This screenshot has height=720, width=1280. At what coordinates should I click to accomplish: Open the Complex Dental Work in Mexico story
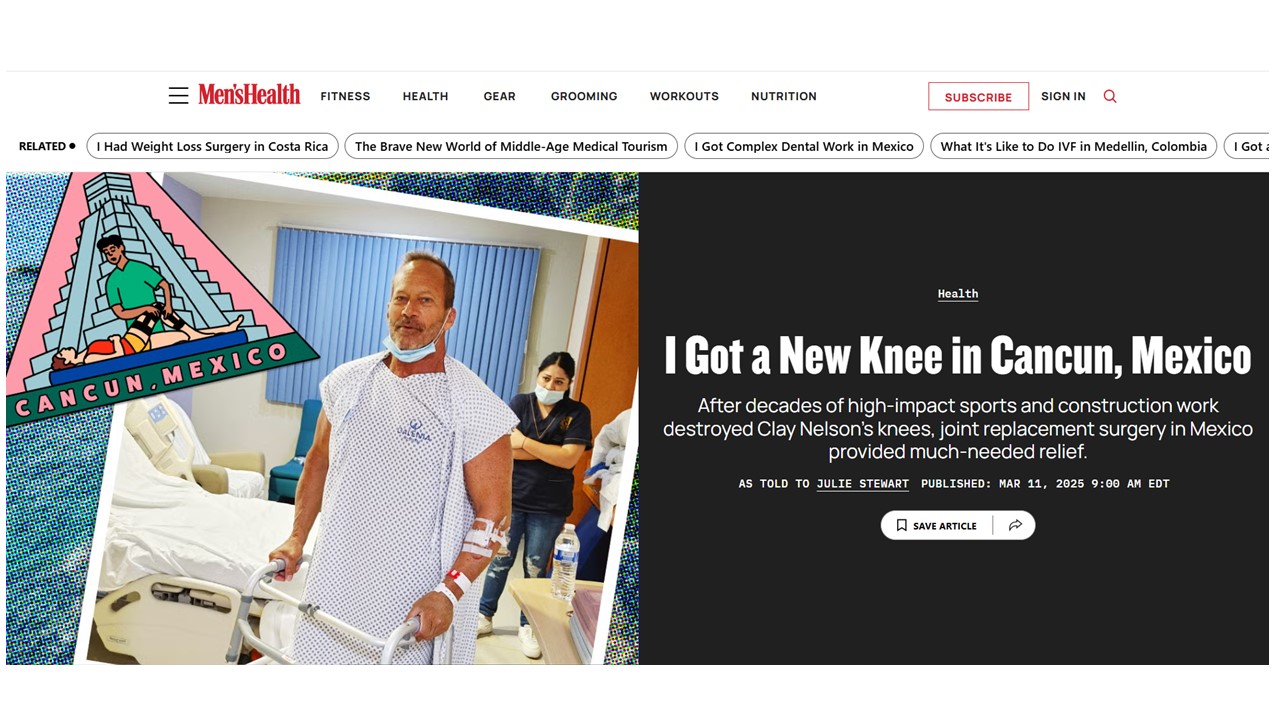click(x=804, y=146)
